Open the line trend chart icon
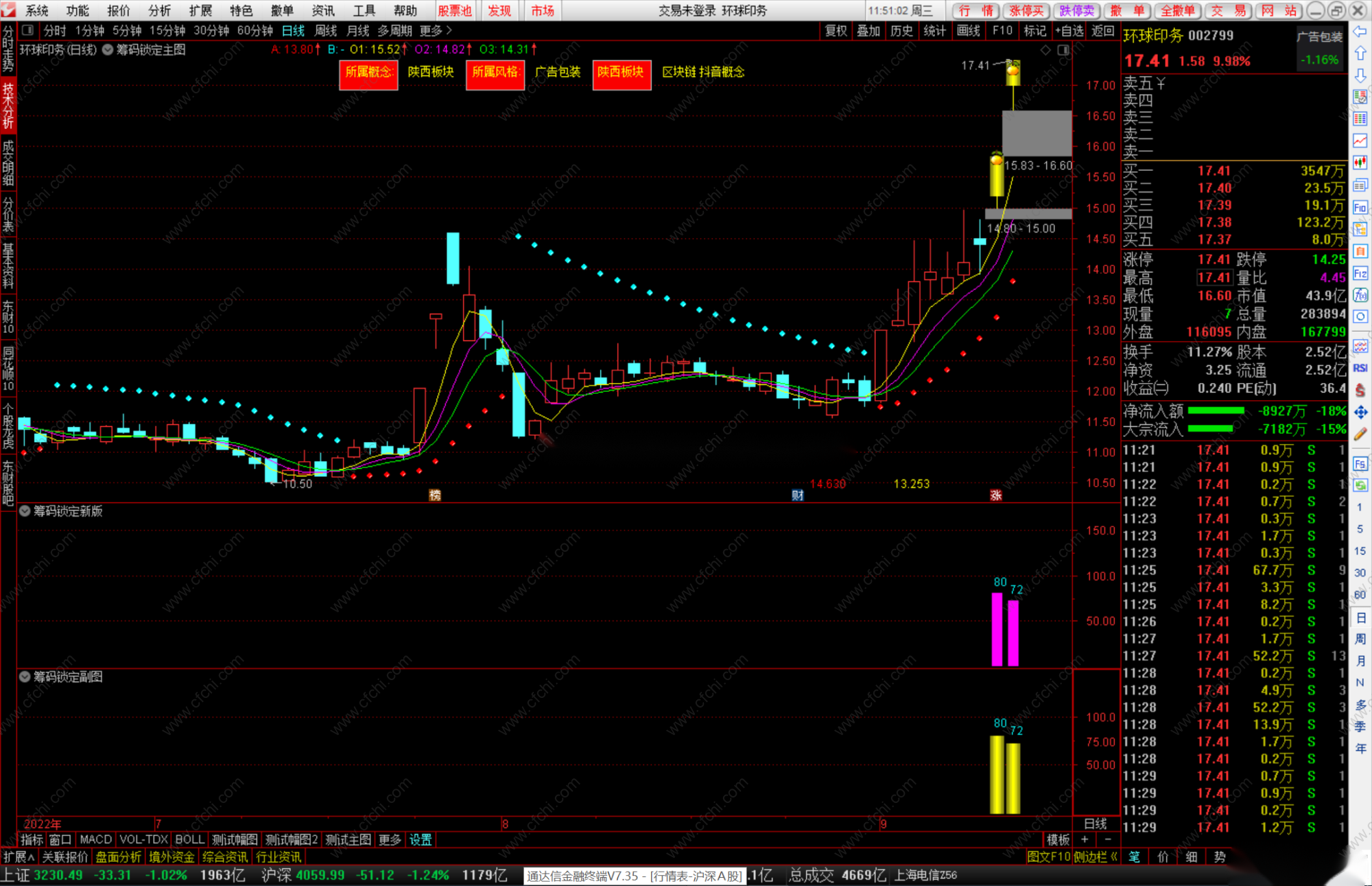Image resolution: width=1372 pixels, height=886 pixels. click(1360, 141)
